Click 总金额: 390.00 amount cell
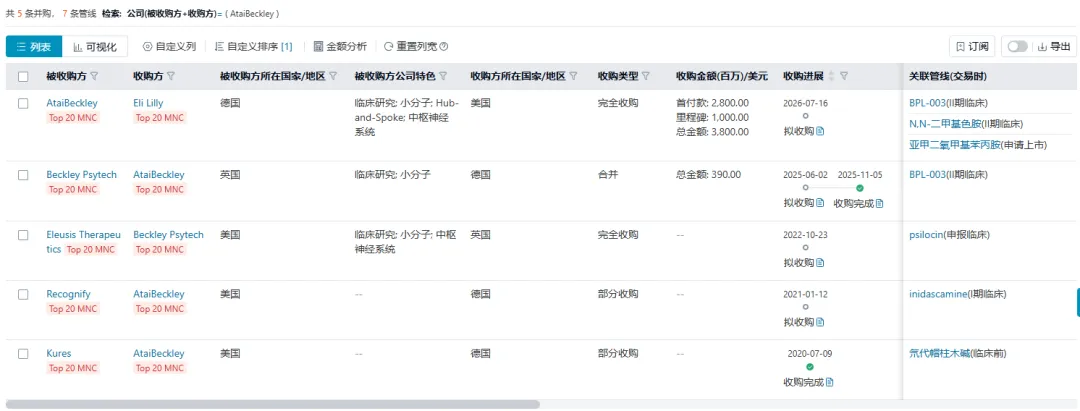The image size is (1080, 411). click(x=709, y=175)
